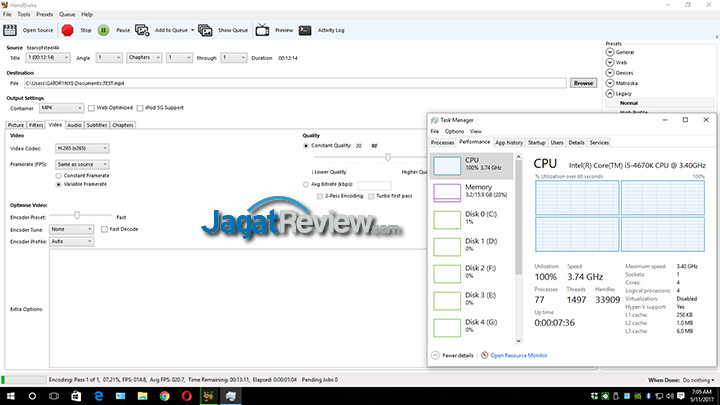
Task: Switch to the Picture tab
Action: coord(16,125)
